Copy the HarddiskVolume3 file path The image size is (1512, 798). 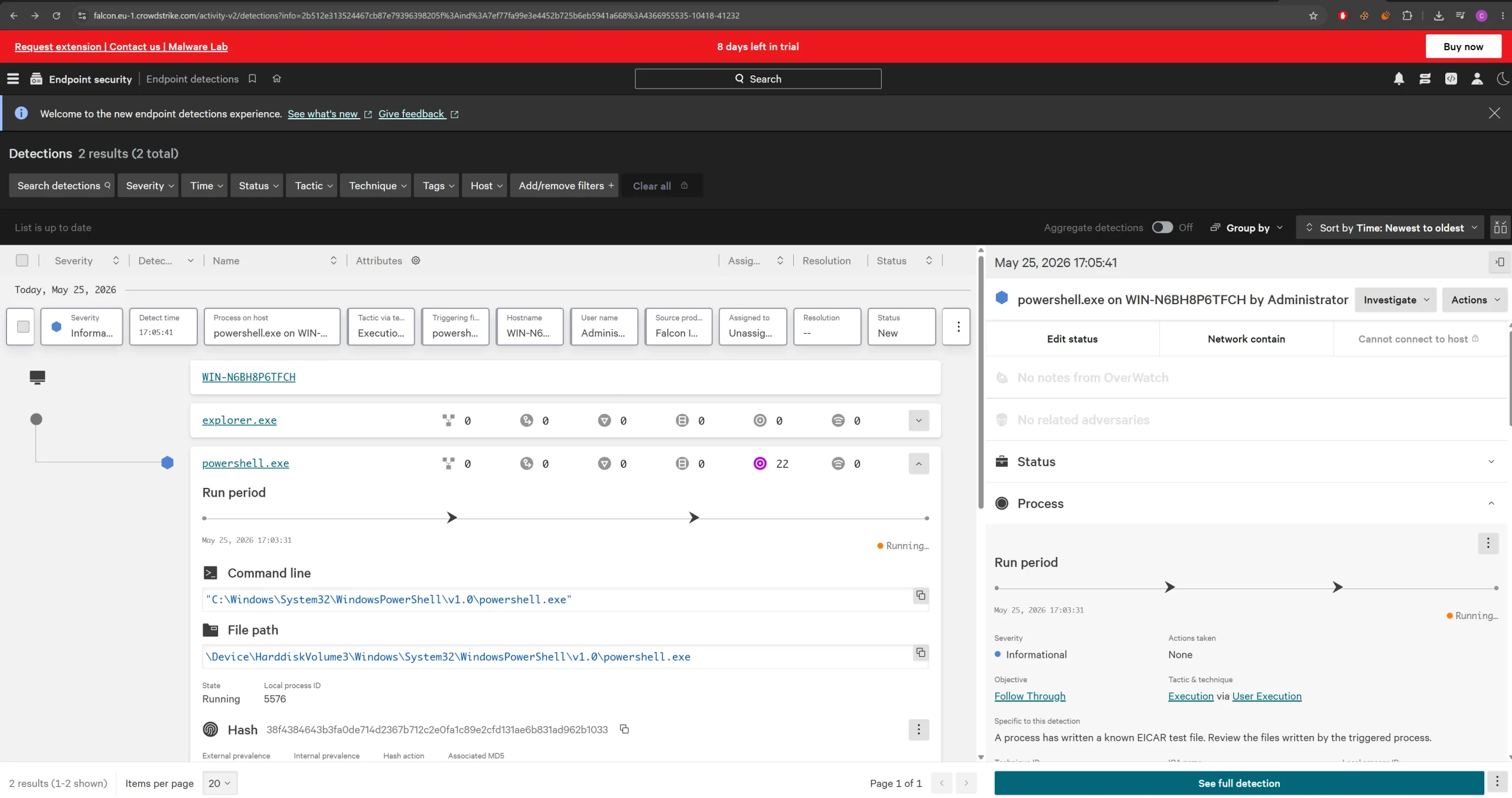(920, 652)
